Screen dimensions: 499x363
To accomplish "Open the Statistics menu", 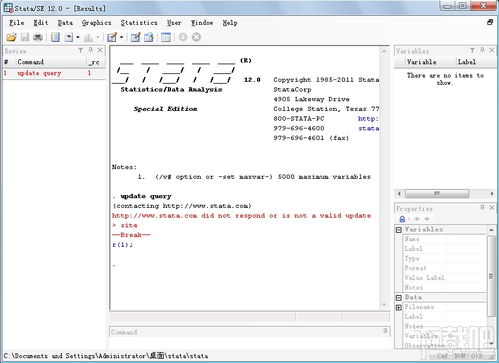I will click(x=139, y=23).
